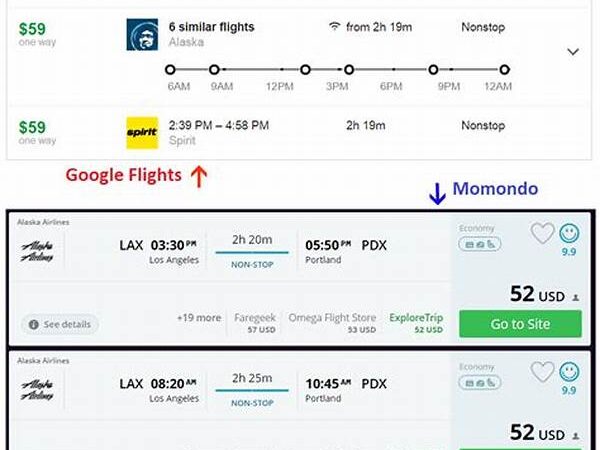Click the Economy amenities icons on the 03:30 PM flight
The image size is (600, 450).
(x=476, y=245)
